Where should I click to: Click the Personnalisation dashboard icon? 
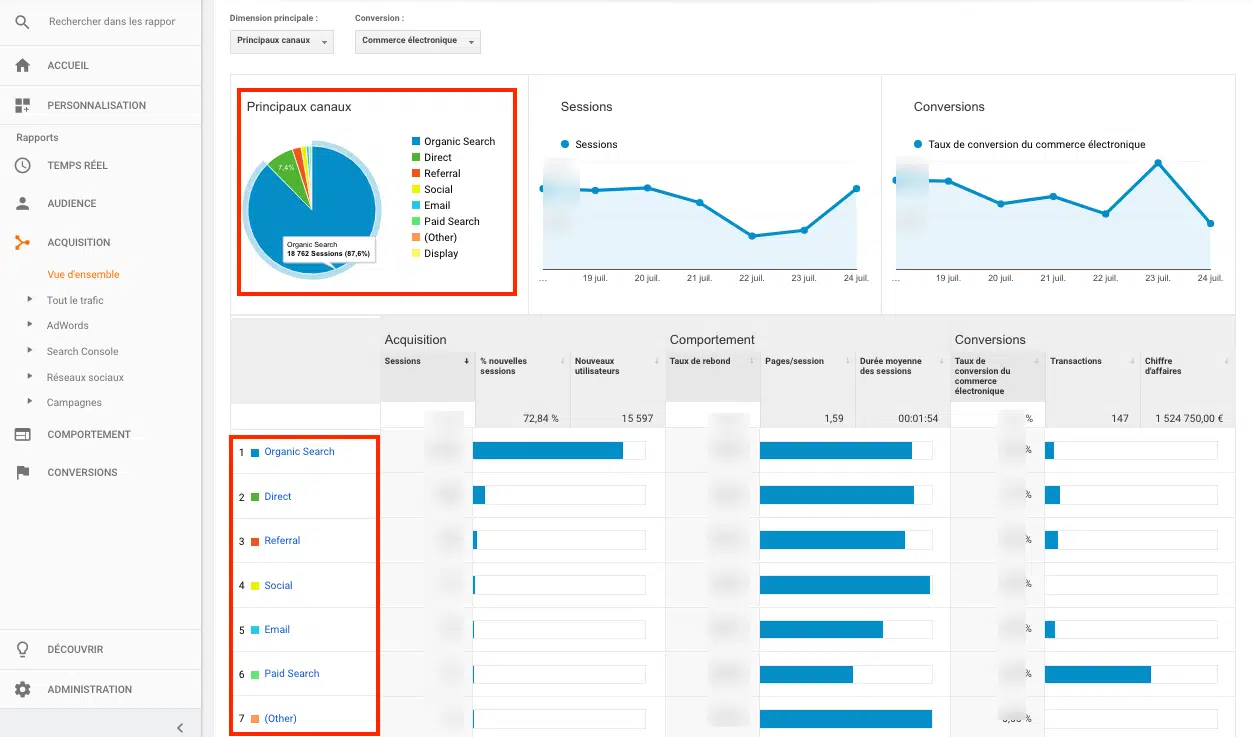click(23, 105)
